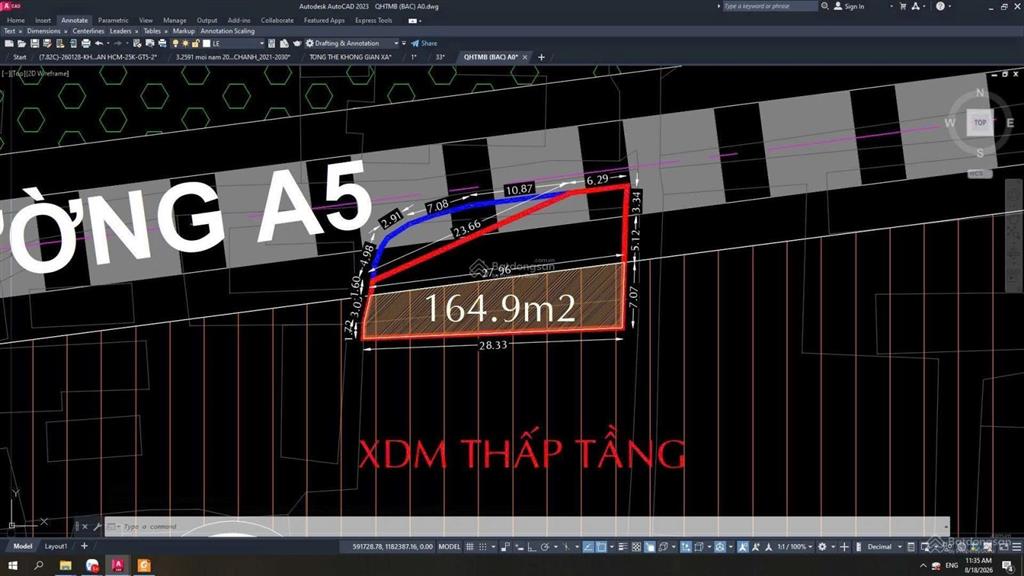This screenshot has height=576, width=1024.
Task: Toggle Polar tracking icon in status bar
Action: pos(545,547)
